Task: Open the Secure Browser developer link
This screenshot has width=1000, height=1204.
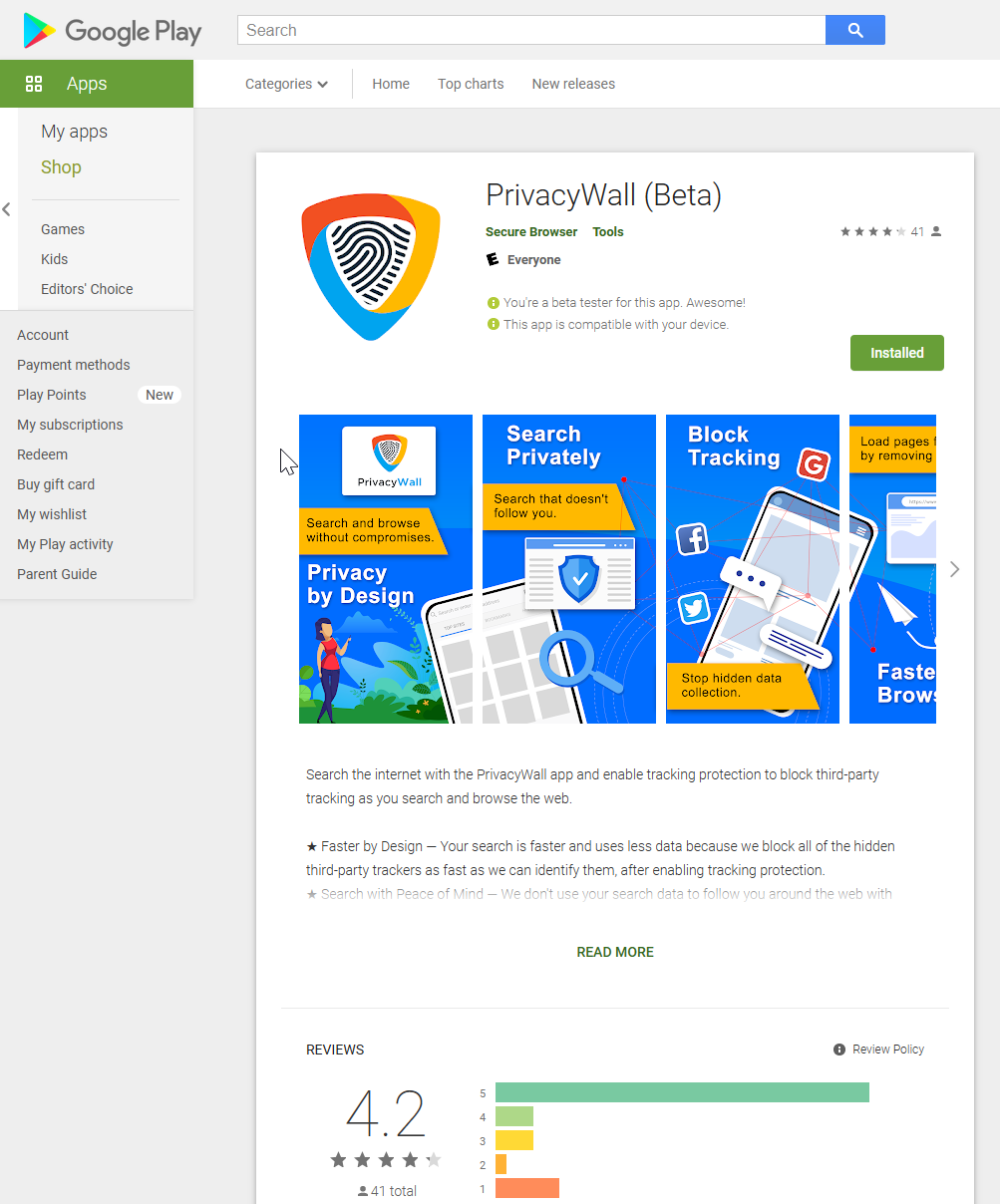Action: [x=531, y=231]
